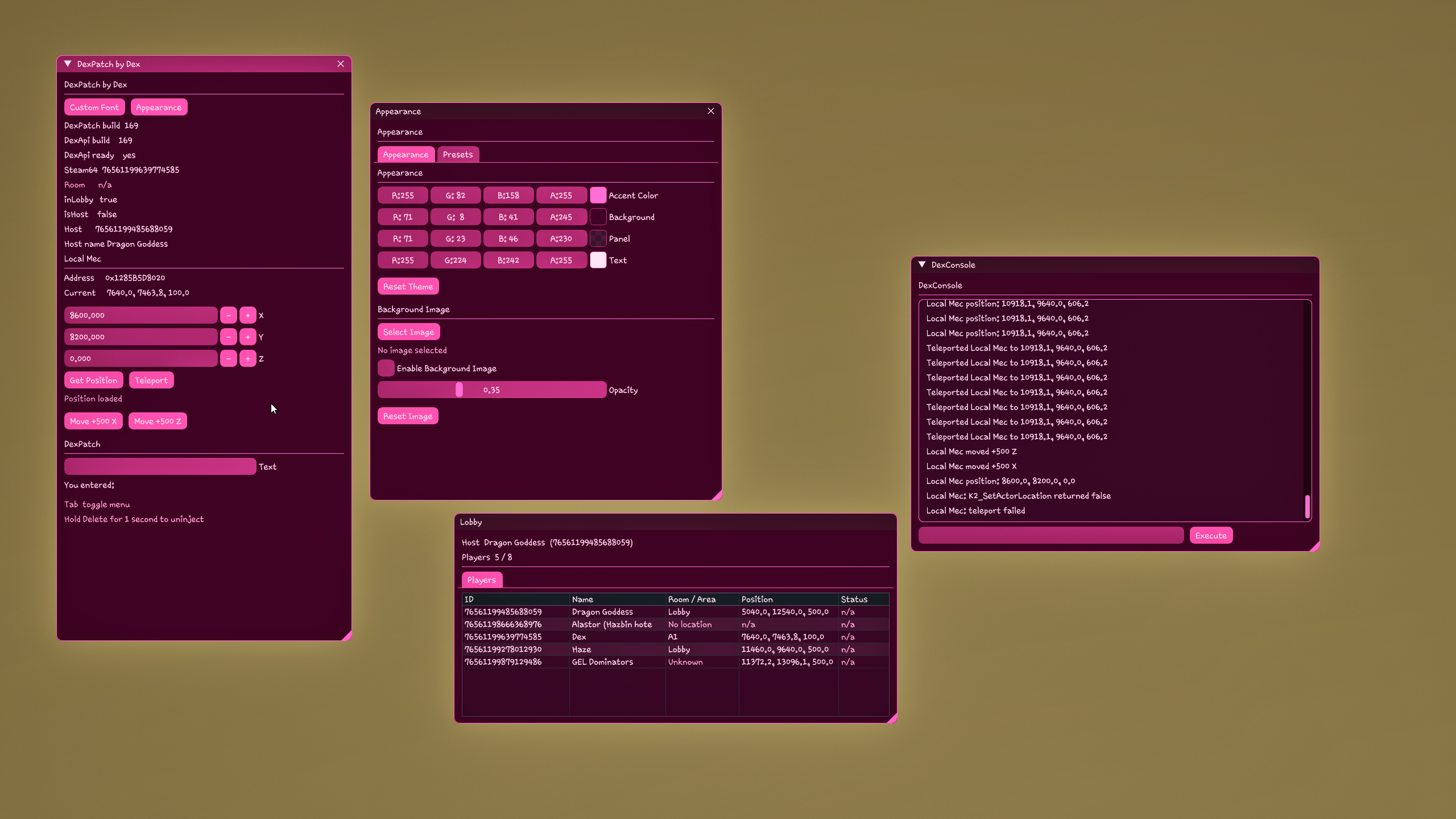
Task: Increase Z coordinate with plus button
Action: click(248, 359)
